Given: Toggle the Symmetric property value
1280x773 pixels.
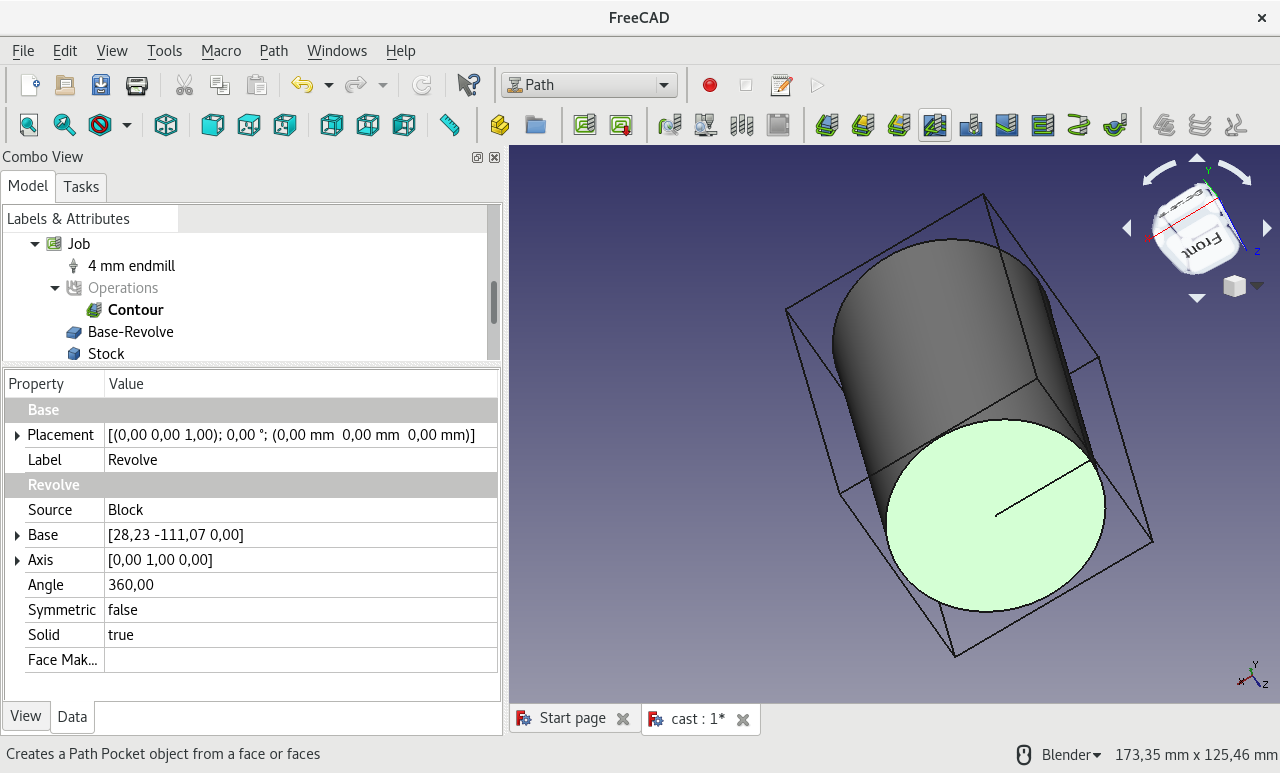Looking at the screenshot, I should 300,610.
